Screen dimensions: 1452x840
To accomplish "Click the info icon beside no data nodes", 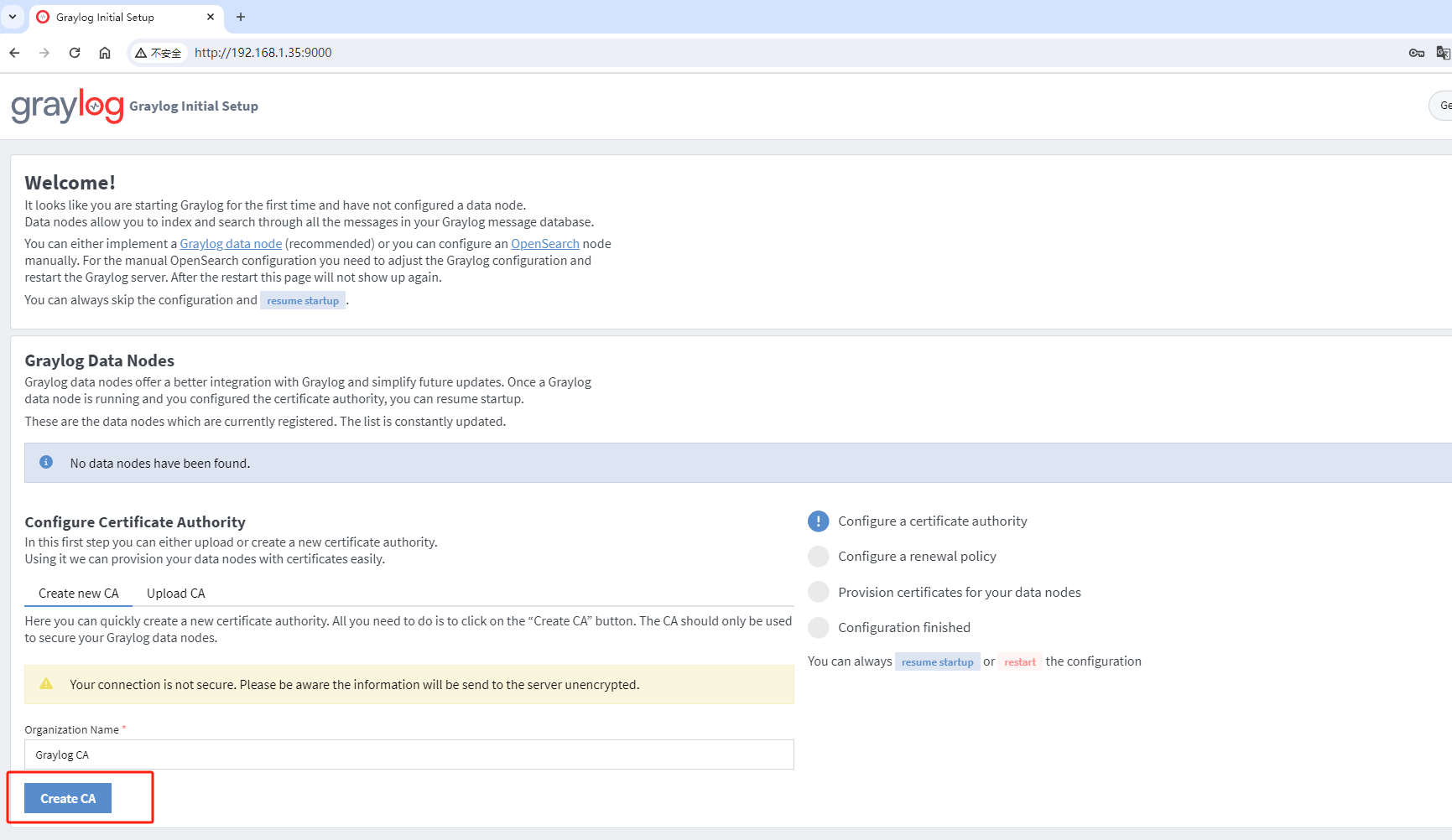I will [x=46, y=463].
